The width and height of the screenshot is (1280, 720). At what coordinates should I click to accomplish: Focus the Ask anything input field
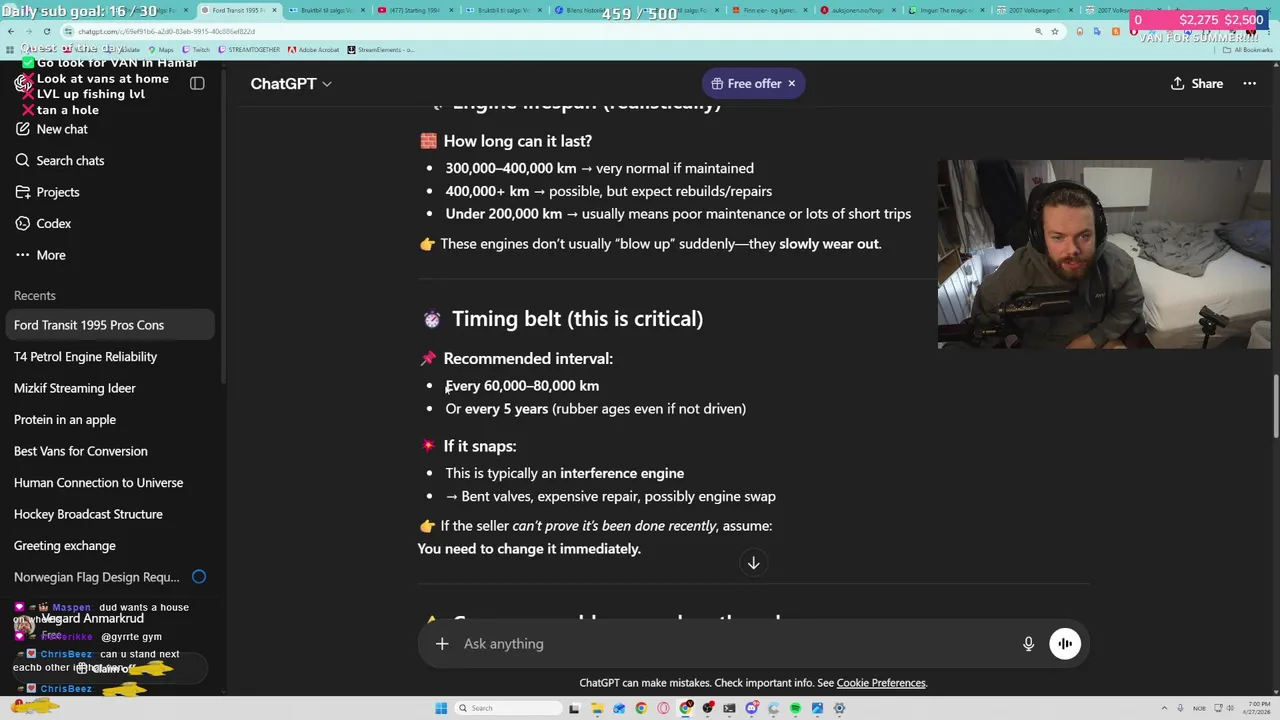(x=735, y=644)
